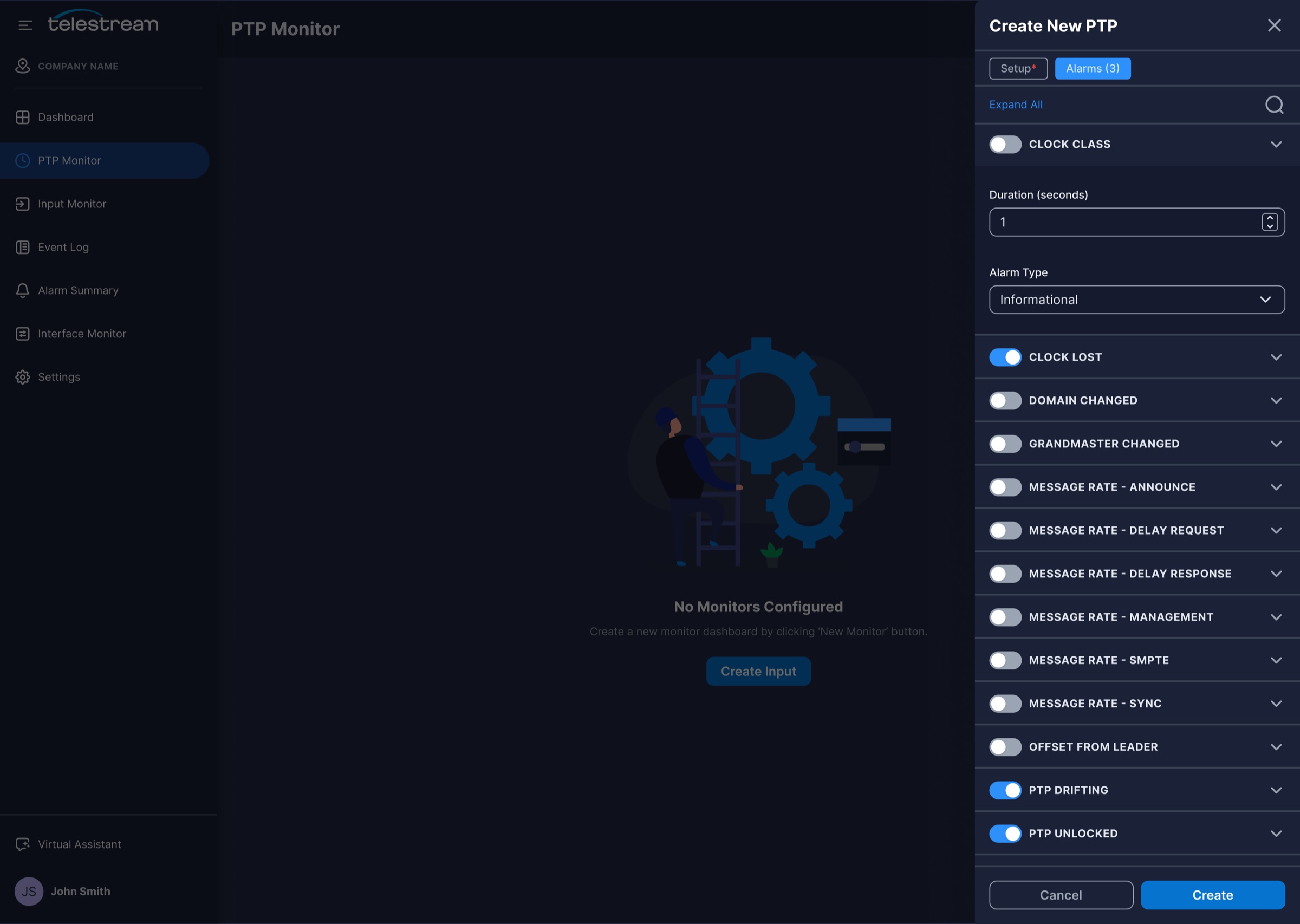This screenshot has height=924, width=1300.
Task: Enable the Clock Class alarm toggle
Action: click(1005, 144)
